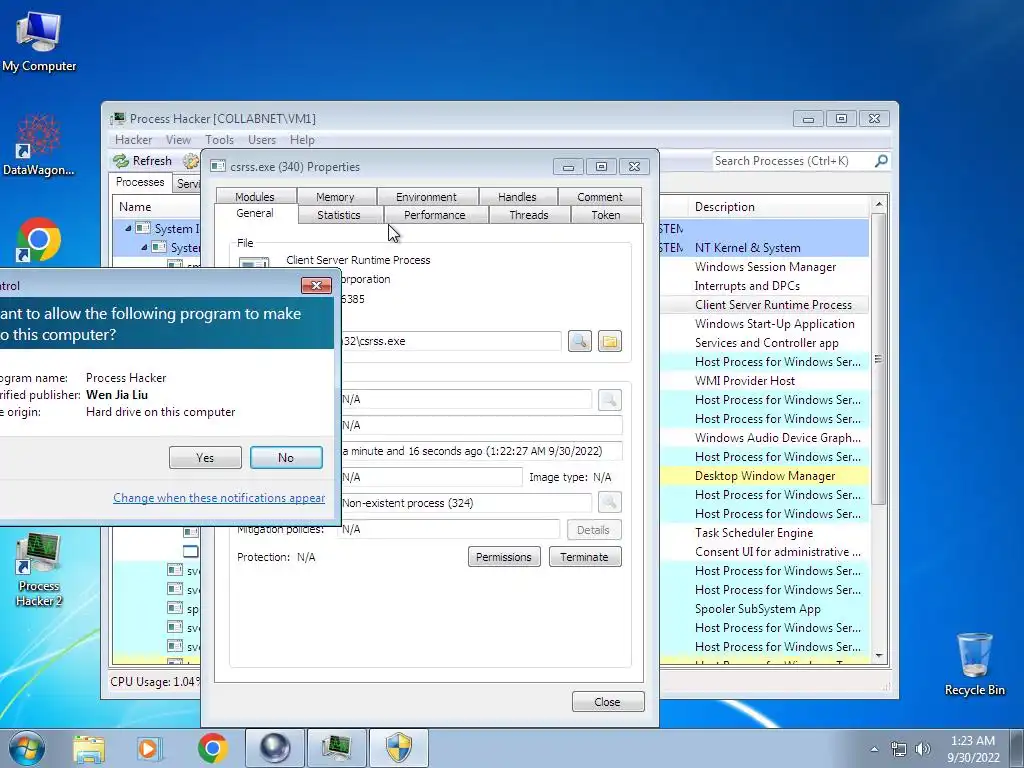Switch to the Environment tab
The height and width of the screenshot is (768, 1024).
click(426, 197)
